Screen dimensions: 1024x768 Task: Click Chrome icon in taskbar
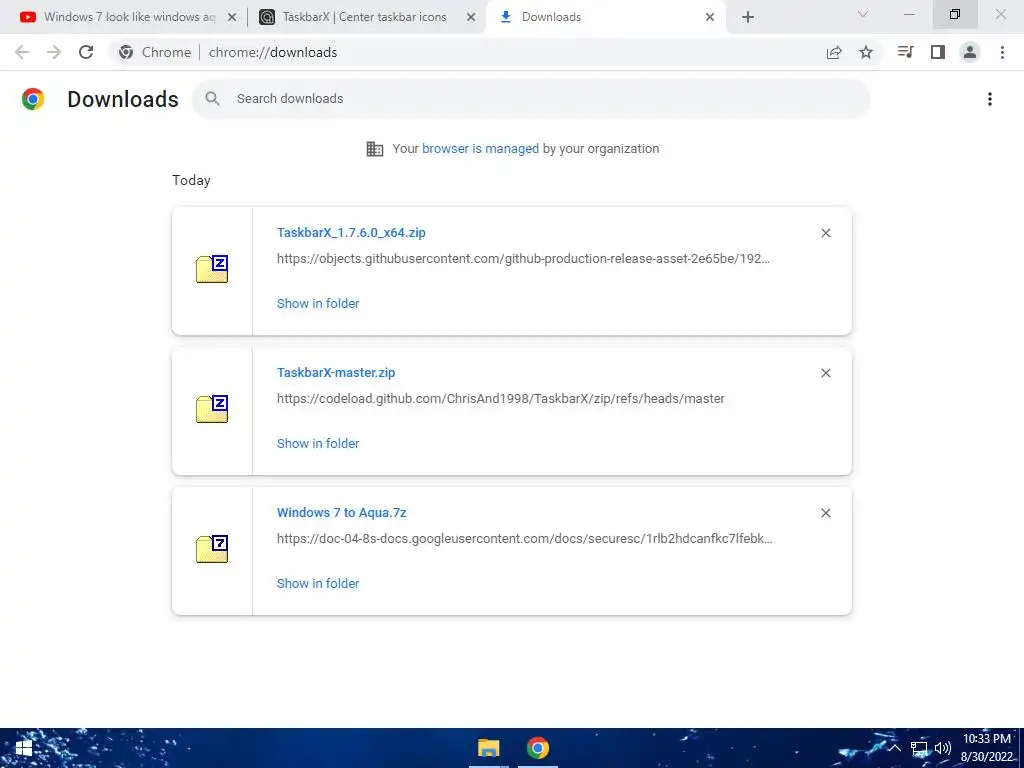click(537, 748)
